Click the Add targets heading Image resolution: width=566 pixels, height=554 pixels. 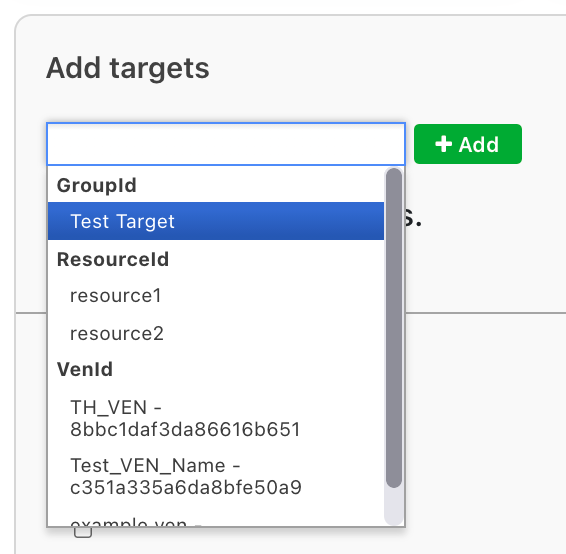pos(128,68)
